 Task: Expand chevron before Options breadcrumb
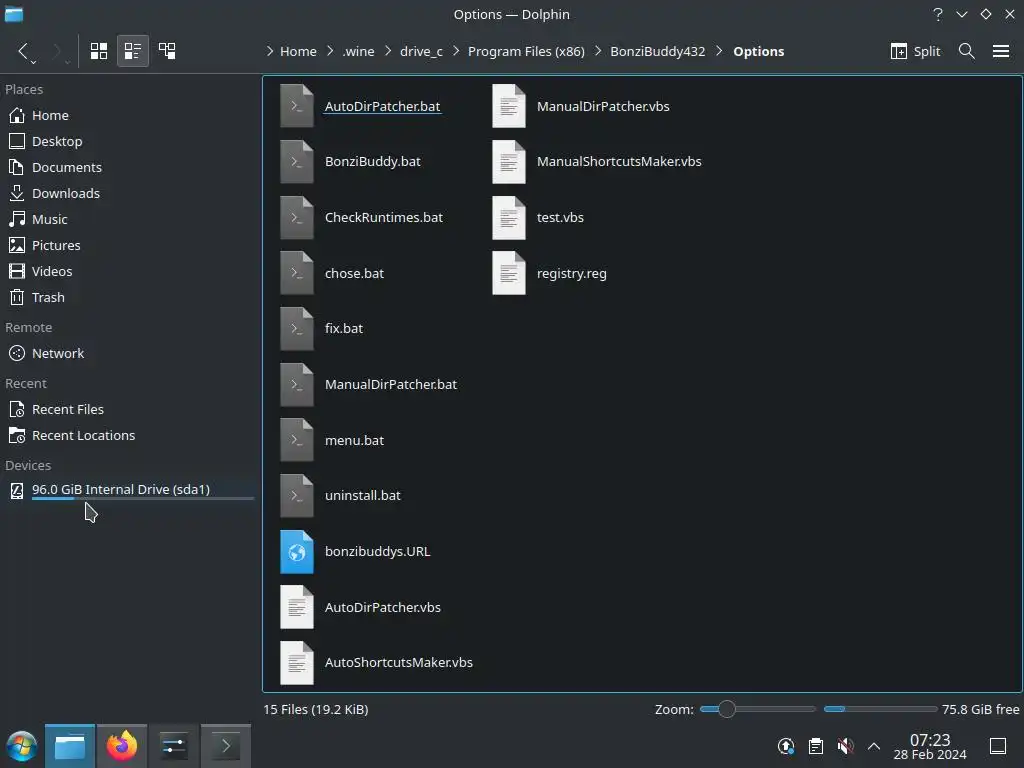pos(719,51)
